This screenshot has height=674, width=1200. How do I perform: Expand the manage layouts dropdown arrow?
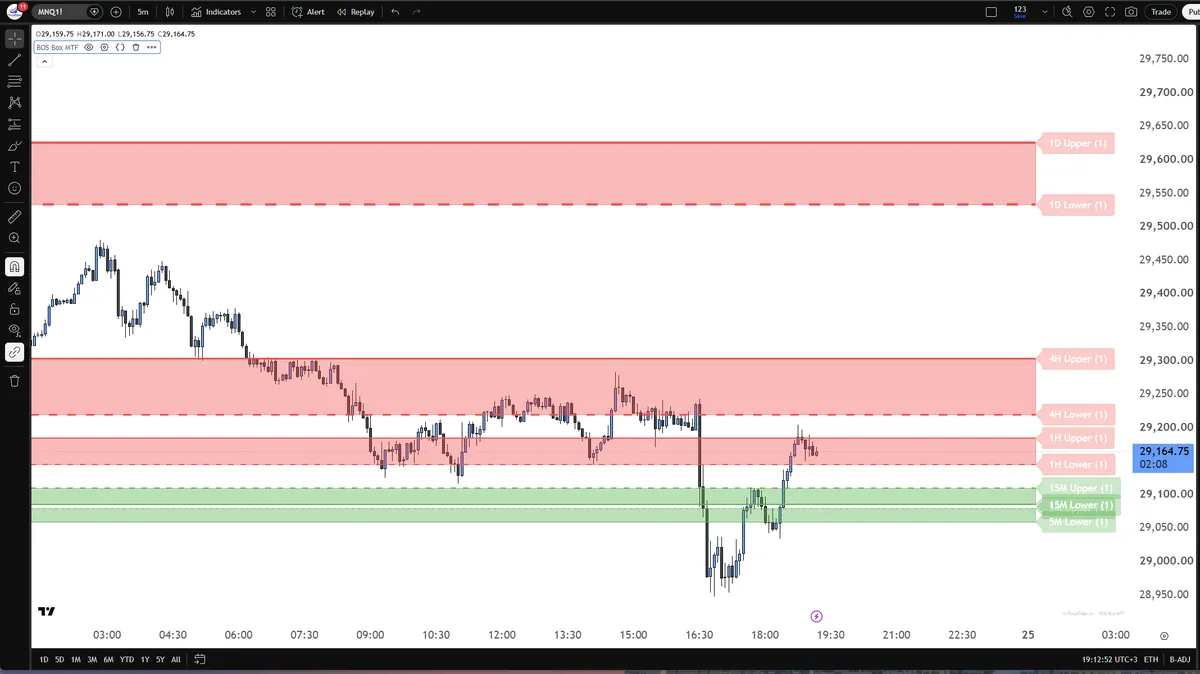1045,12
